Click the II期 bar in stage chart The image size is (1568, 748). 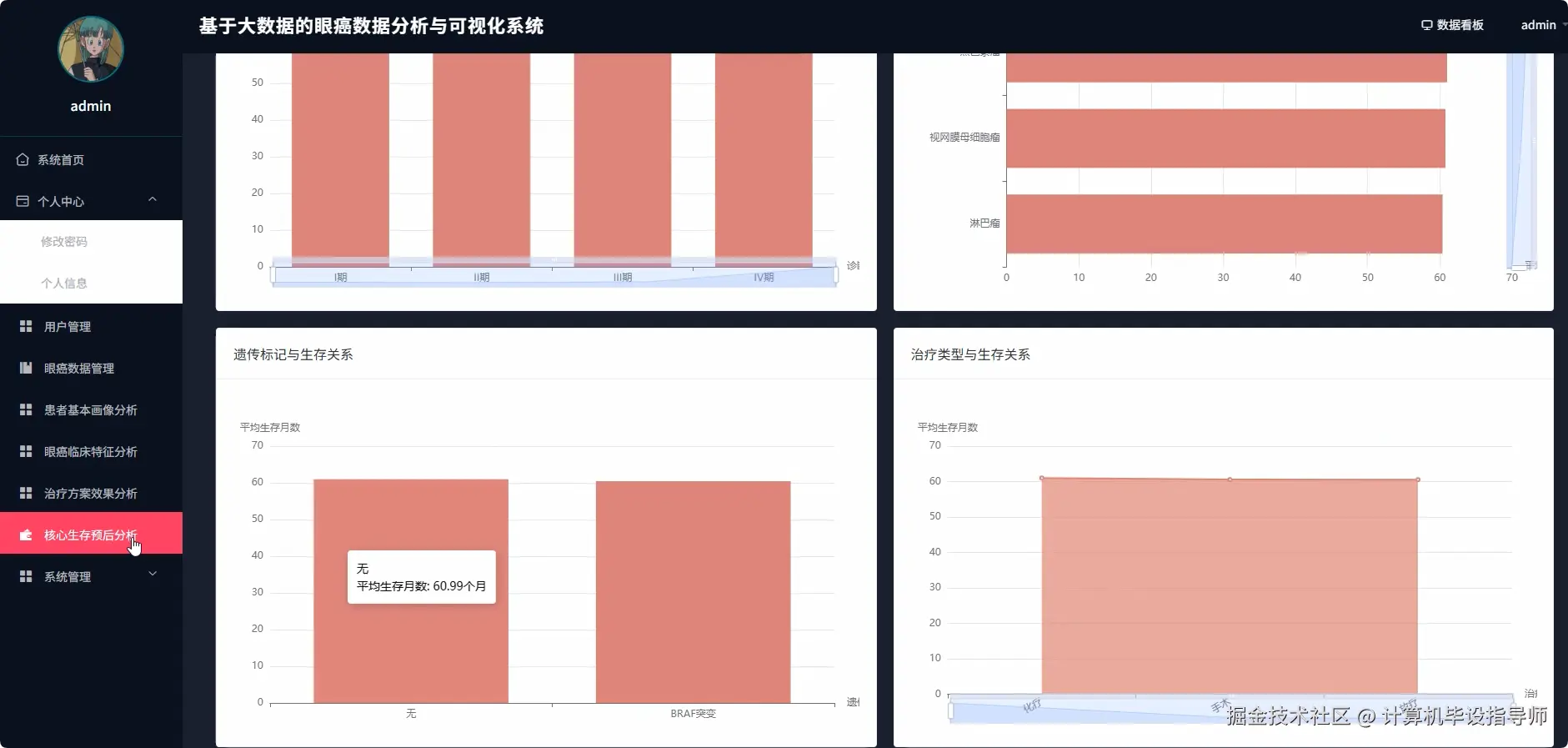tap(481, 158)
